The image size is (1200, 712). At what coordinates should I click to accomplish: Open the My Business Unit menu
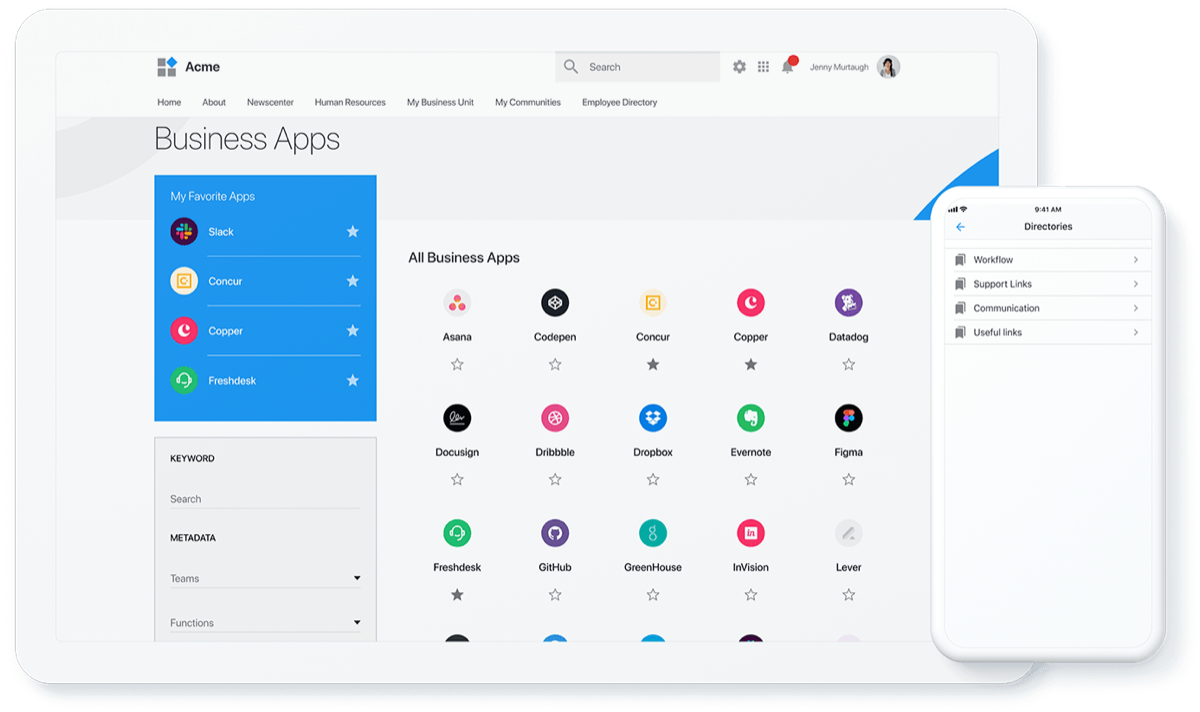coord(440,102)
